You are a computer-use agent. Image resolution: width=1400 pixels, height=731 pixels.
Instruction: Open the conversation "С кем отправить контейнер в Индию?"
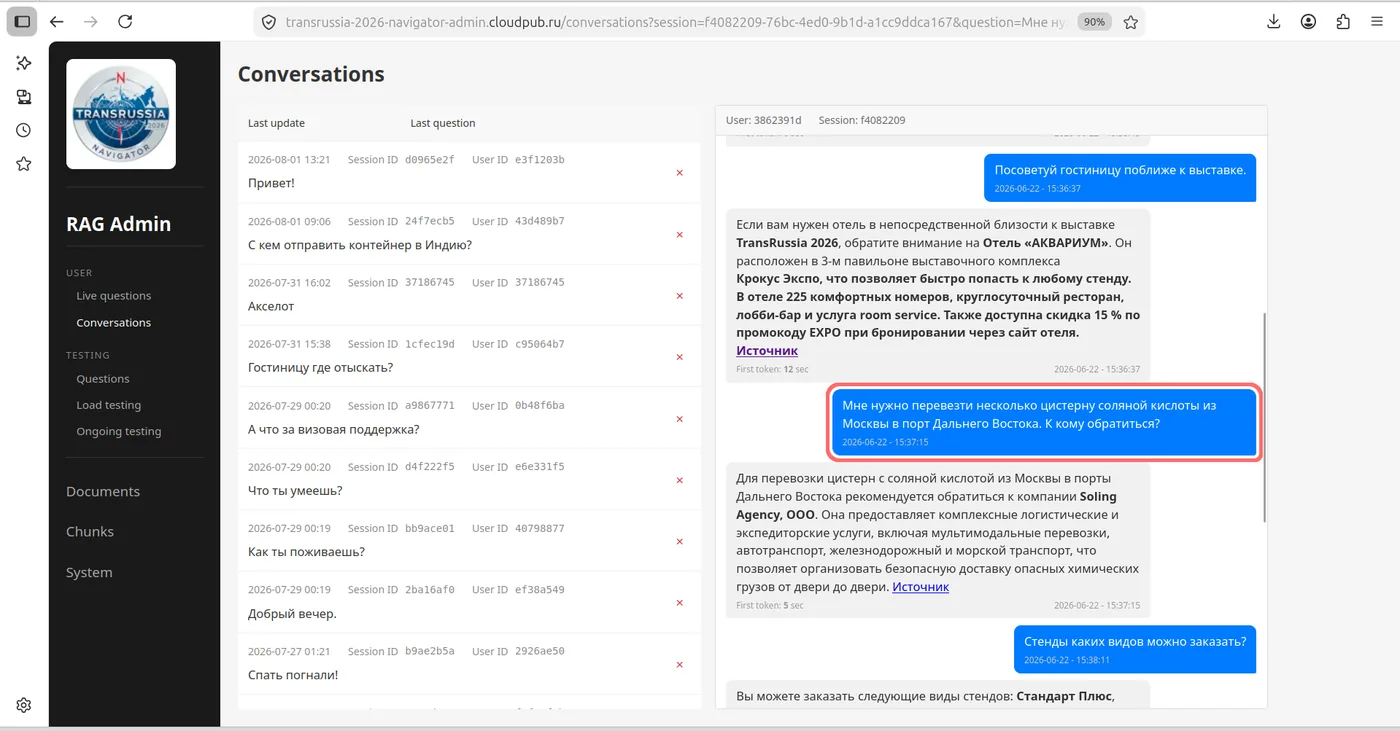point(469,235)
